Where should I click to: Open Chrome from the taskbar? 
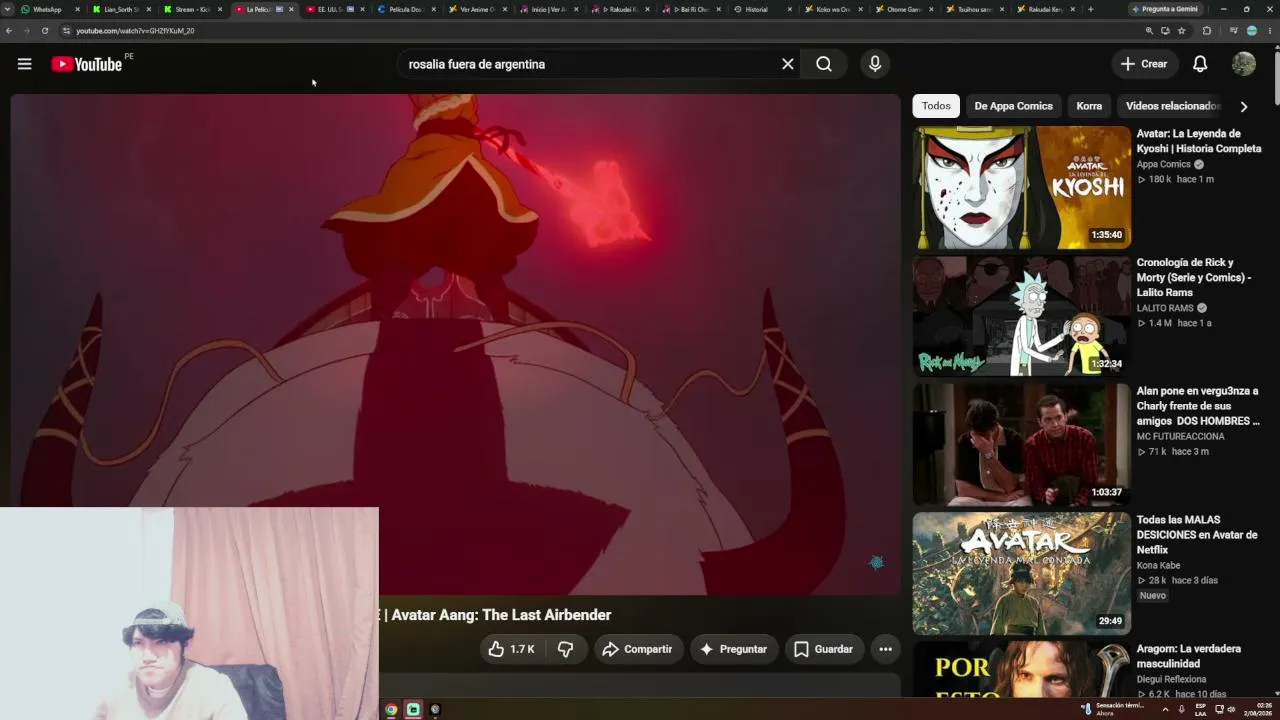391,710
